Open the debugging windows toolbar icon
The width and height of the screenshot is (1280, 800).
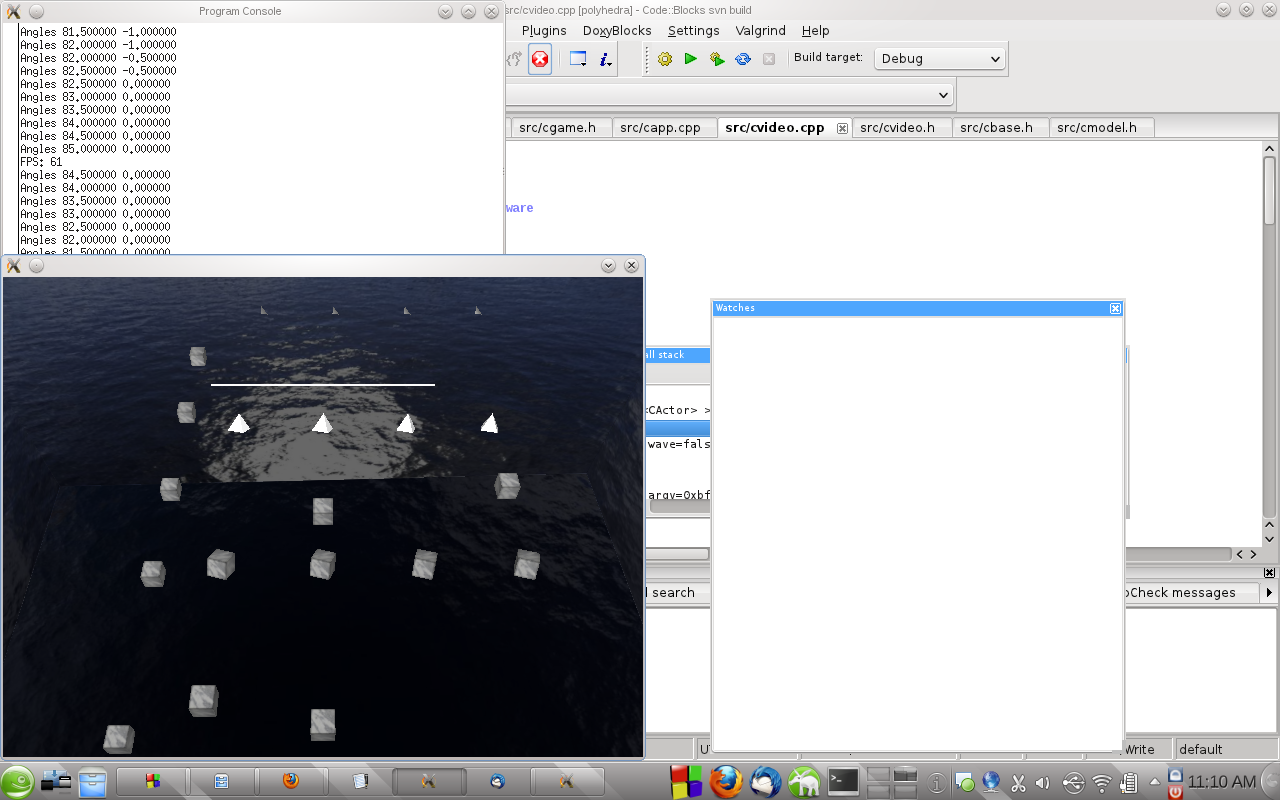coord(578,59)
